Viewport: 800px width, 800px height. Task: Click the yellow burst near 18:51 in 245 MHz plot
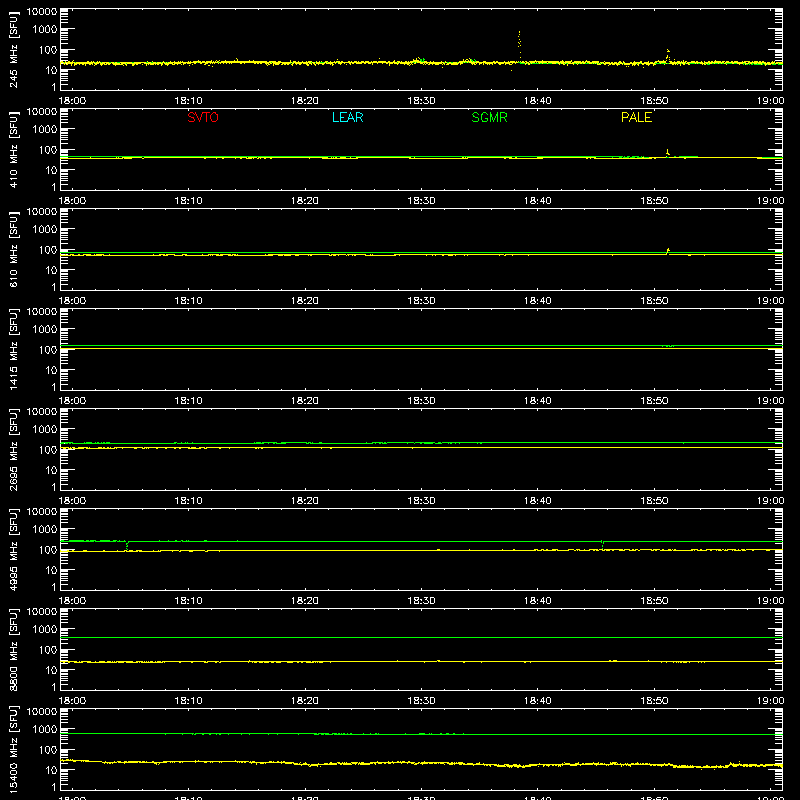[x=668, y=56]
